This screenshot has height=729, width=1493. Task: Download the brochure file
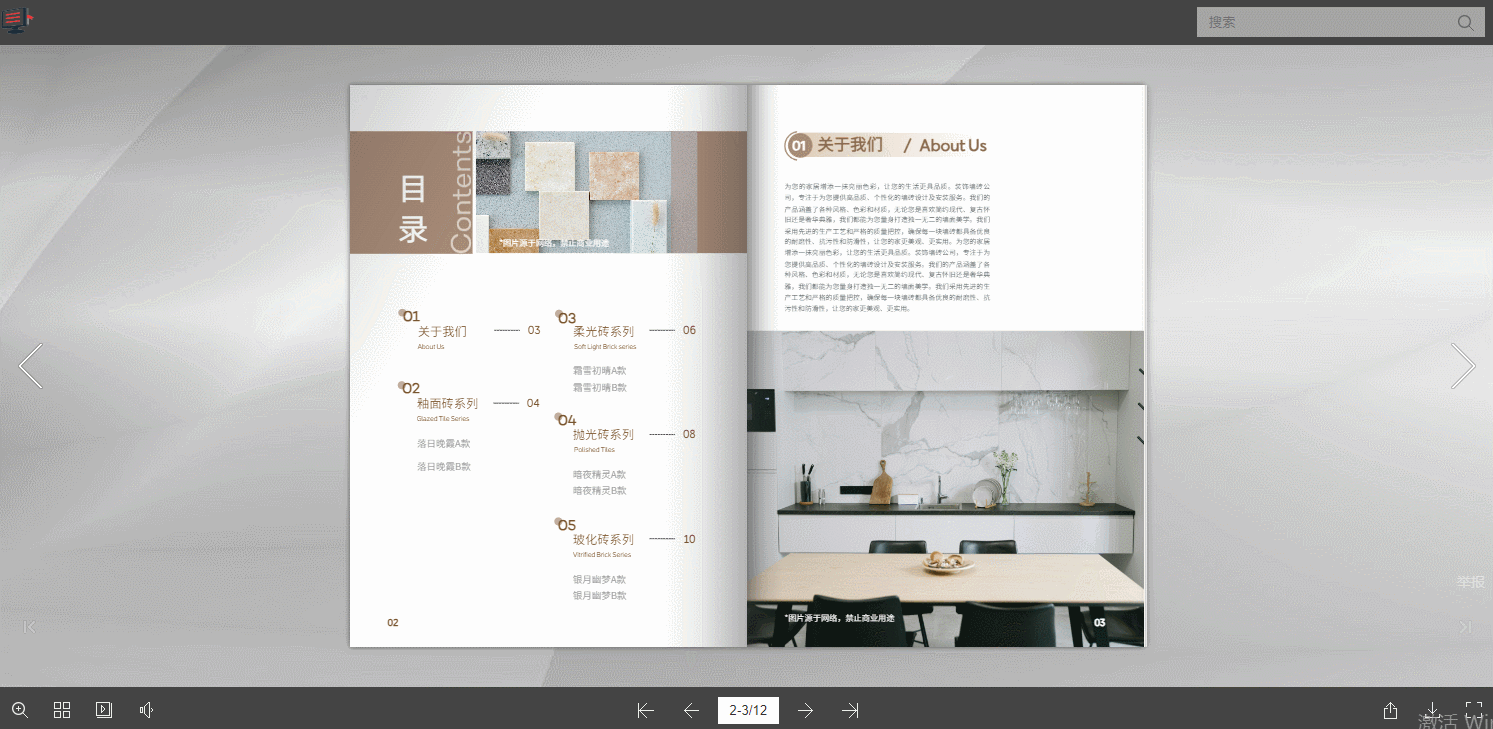(1432, 710)
